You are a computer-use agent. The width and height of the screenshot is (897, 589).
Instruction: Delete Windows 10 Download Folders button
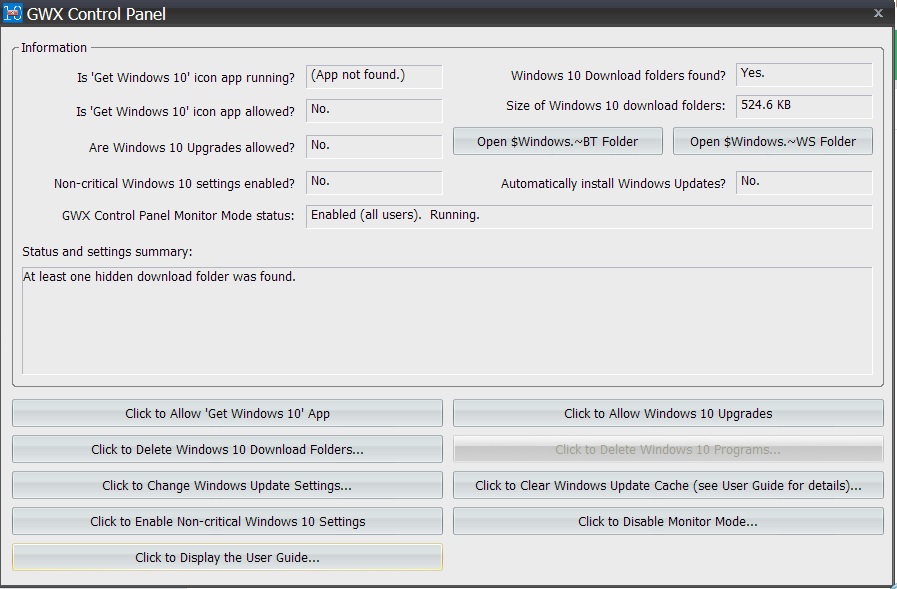227,449
